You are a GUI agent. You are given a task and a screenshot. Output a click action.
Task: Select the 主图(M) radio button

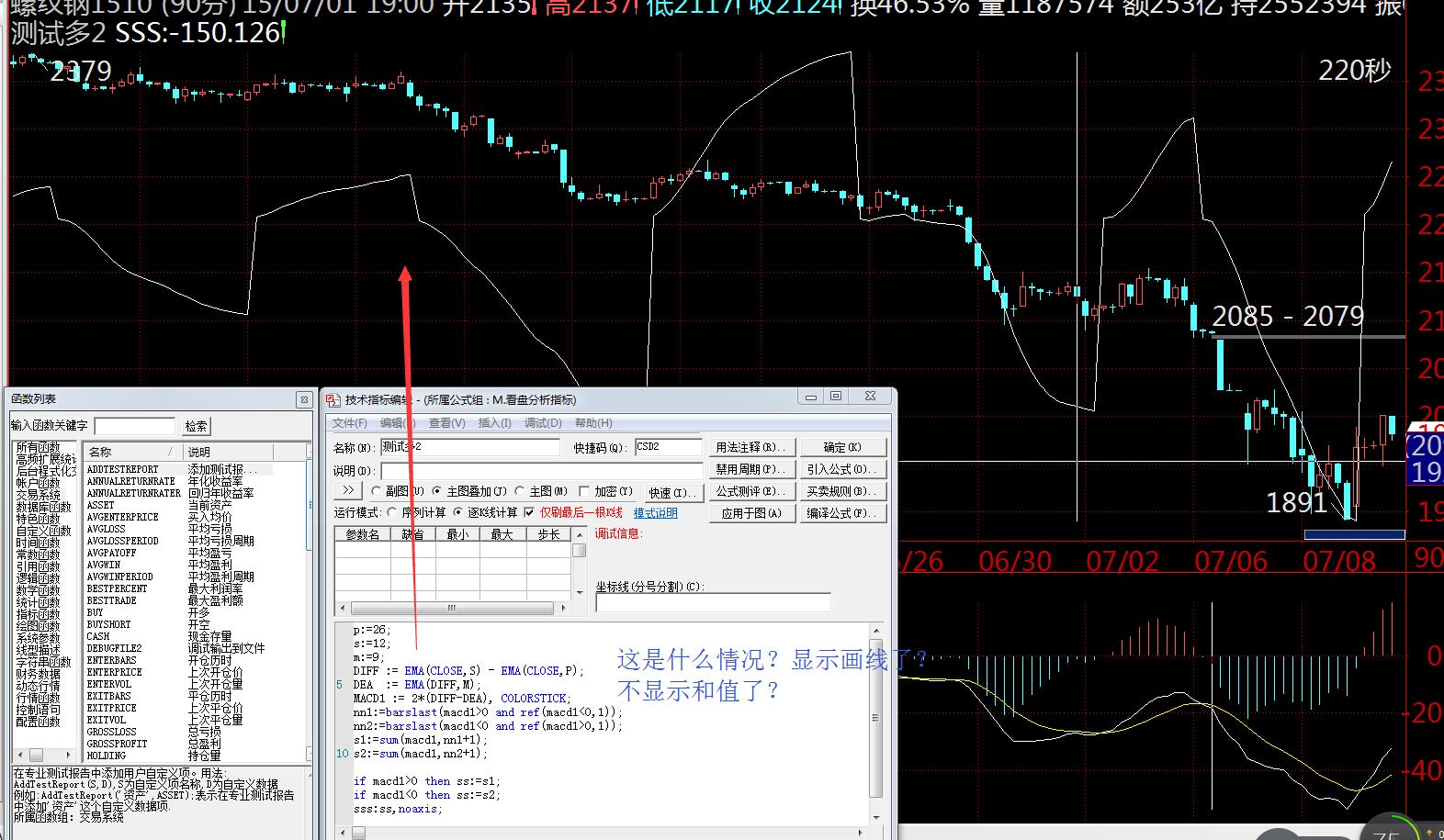click(x=520, y=491)
